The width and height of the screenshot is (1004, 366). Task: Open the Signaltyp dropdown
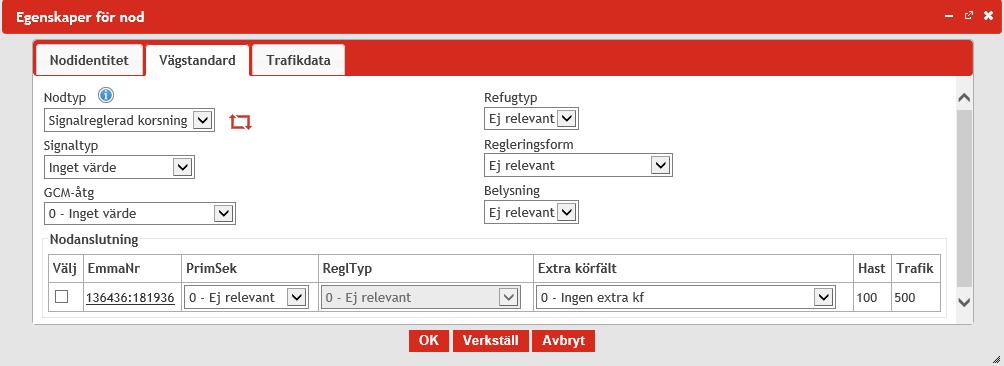pos(119,167)
